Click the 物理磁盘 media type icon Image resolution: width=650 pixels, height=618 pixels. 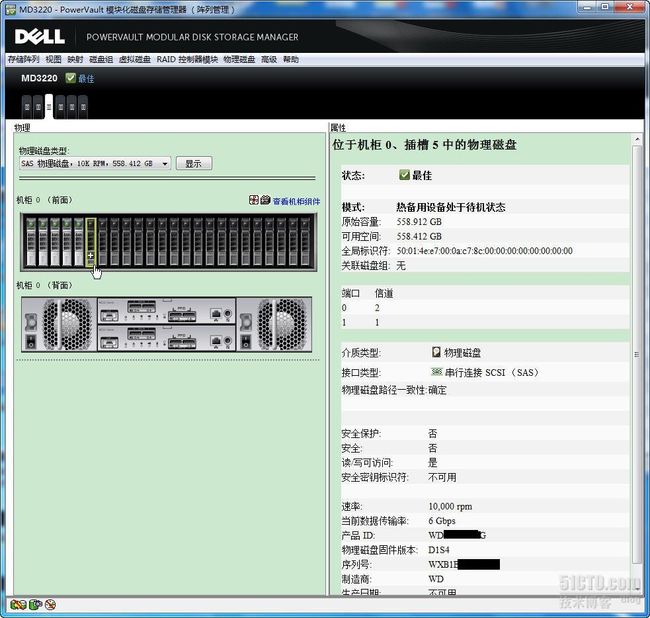click(x=436, y=352)
